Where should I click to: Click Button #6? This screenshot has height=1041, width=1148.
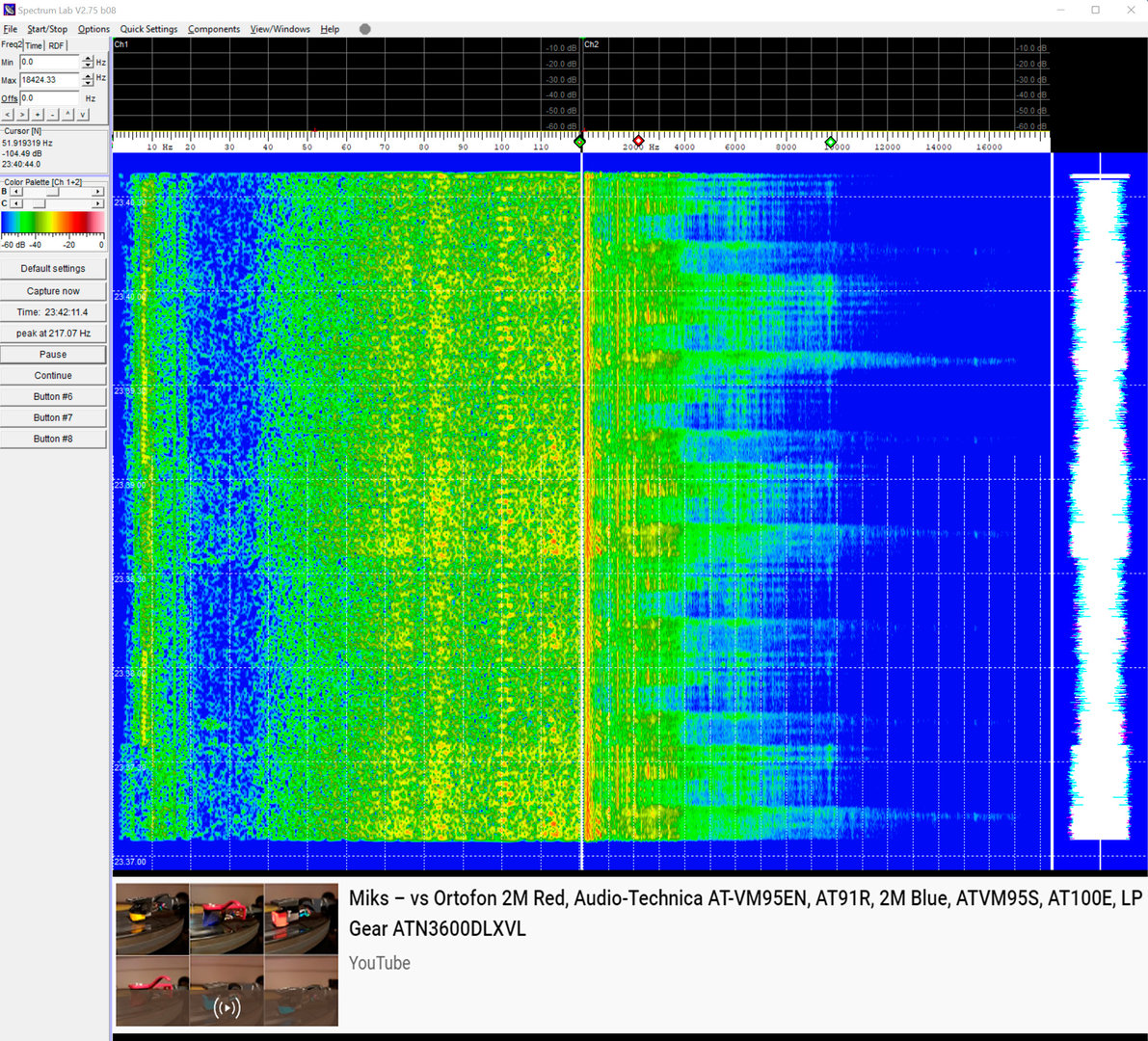coord(53,396)
